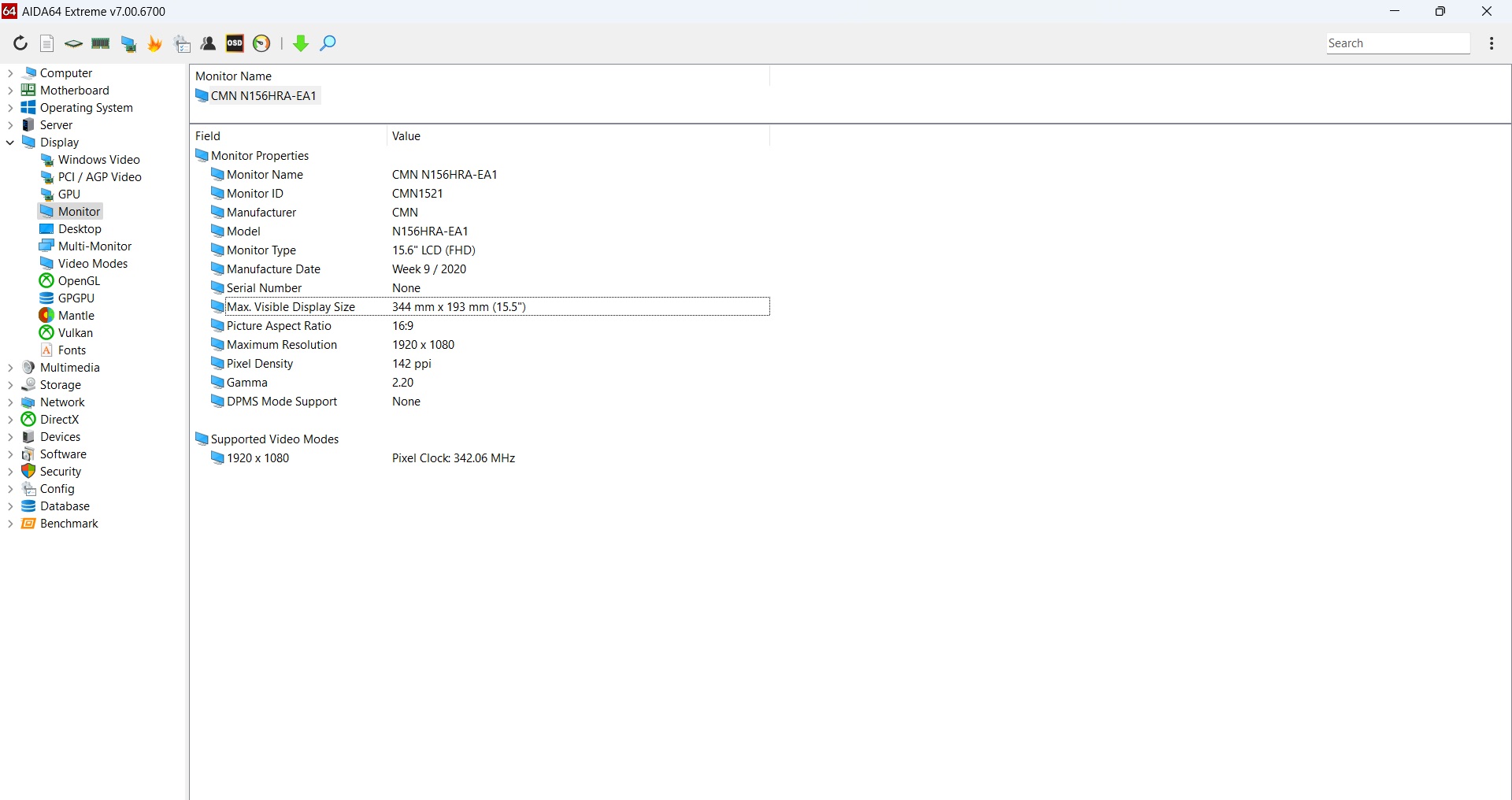The width and height of the screenshot is (1512, 800).
Task: Select the Picture Aspect Ratio row
Action: point(482,326)
